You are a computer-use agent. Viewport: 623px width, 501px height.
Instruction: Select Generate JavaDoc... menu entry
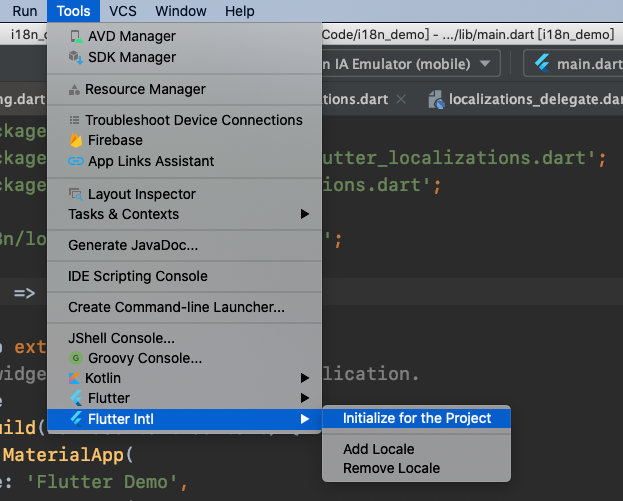click(133, 245)
